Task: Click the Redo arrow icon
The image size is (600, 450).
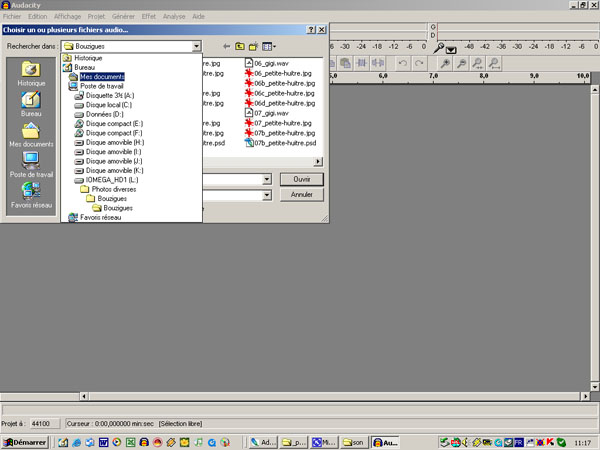Action: pyautogui.click(x=419, y=63)
